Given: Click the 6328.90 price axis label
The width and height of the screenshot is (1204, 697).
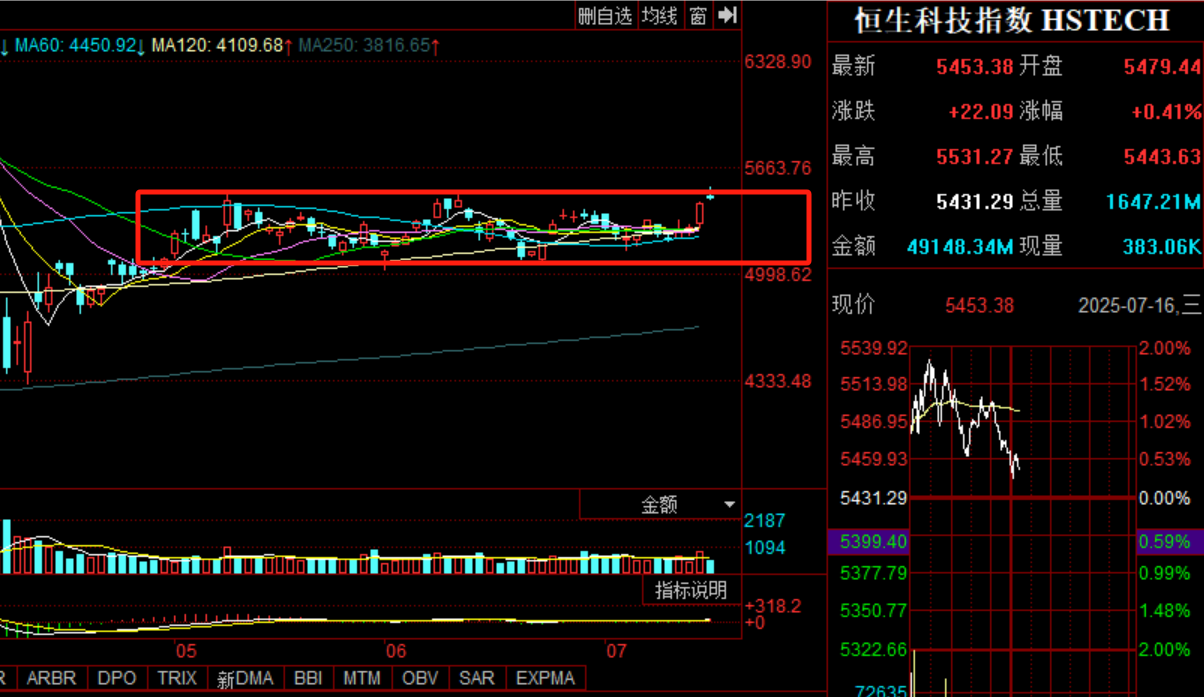Looking at the screenshot, I should pos(778,62).
